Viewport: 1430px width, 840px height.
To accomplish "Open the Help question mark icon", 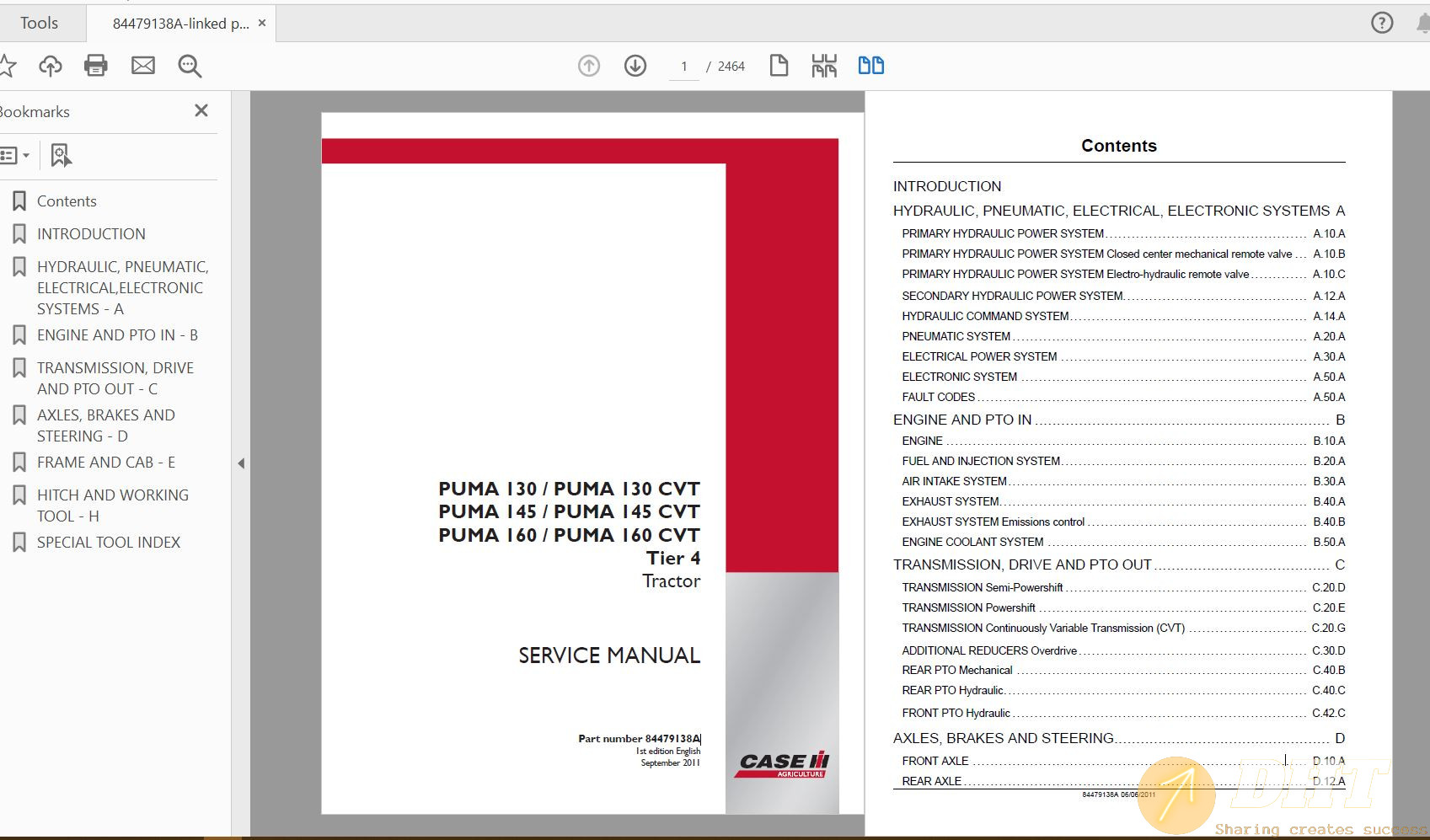I will tap(1382, 23).
